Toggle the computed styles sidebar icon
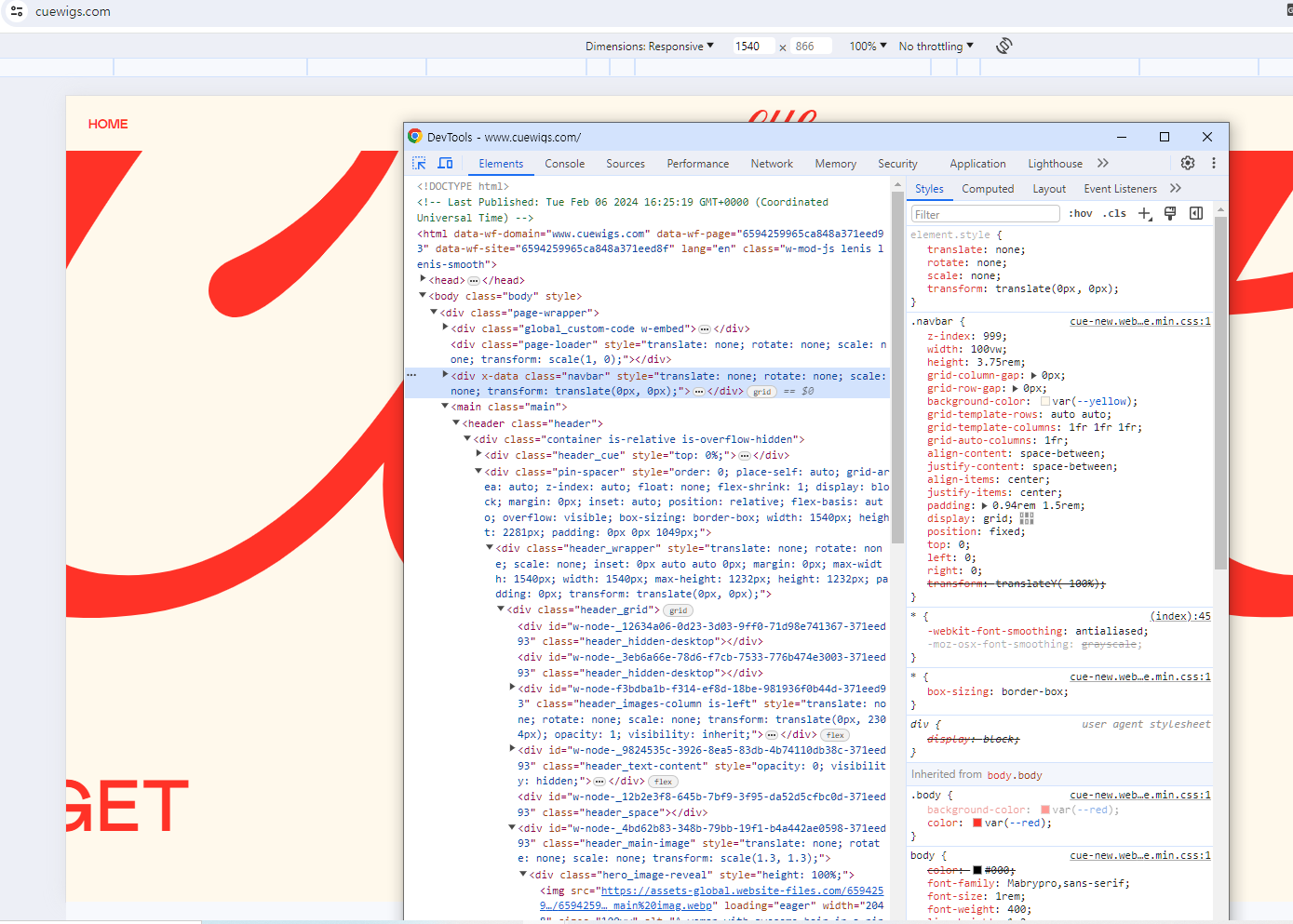 (1196, 214)
